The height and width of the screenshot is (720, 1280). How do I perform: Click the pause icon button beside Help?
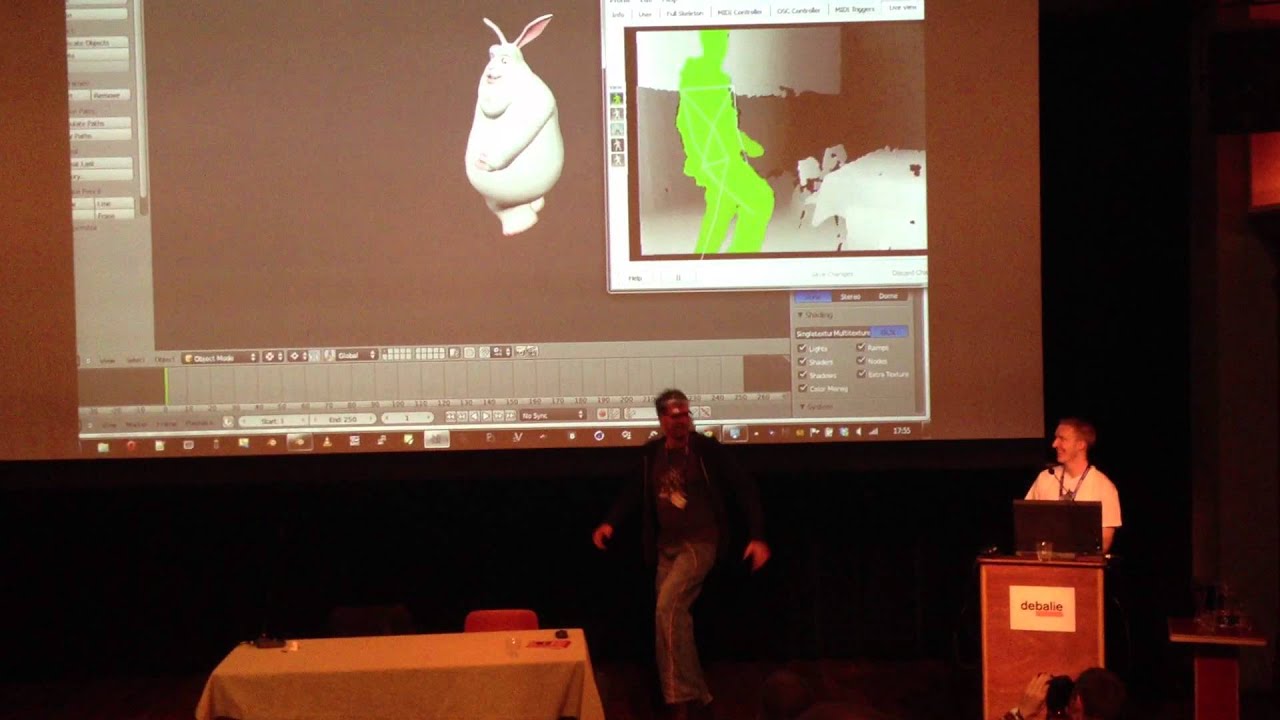pyautogui.click(x=678, y=278)
